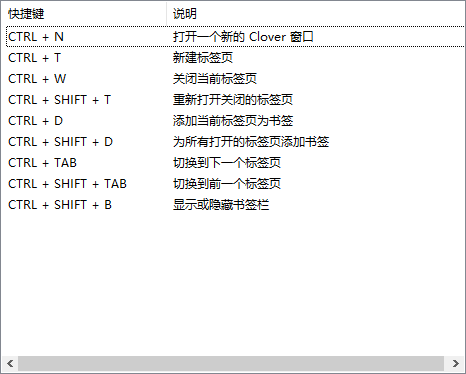Image resolution: width=466 pixels, height=374 pixels.
Task: Select the CTRL + SHIFT + TAB row
Action: [x=235, y=184]
